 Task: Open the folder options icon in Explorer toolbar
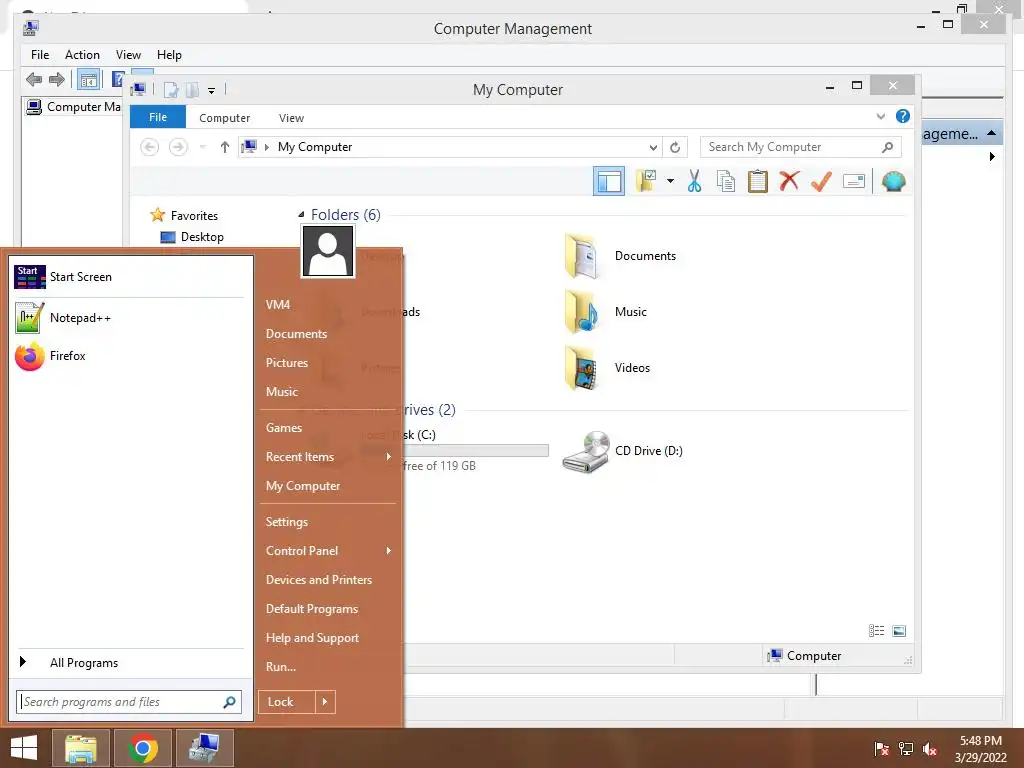coord(646,181)
